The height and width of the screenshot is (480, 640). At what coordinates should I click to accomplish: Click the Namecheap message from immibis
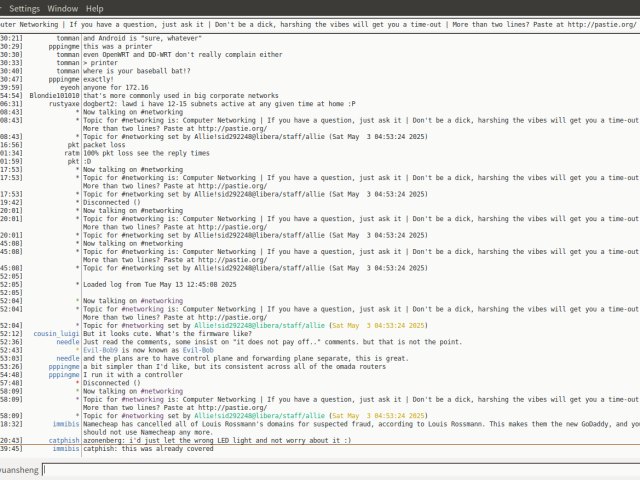350,424
